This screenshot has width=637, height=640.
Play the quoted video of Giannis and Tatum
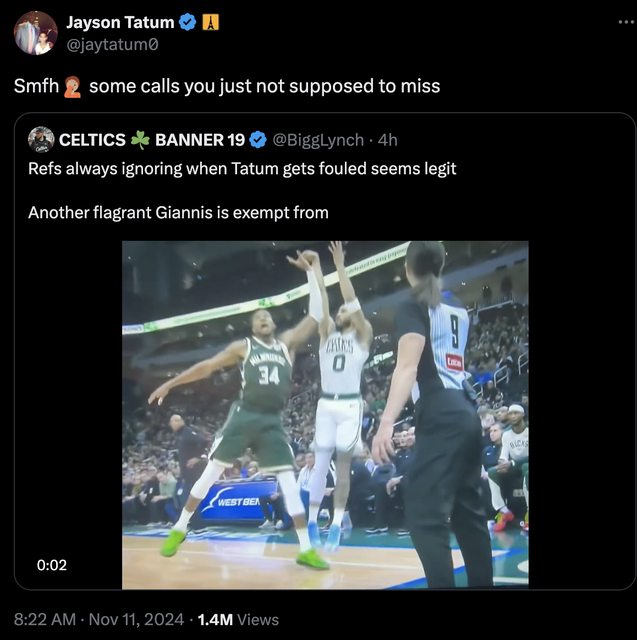[325, 414]
